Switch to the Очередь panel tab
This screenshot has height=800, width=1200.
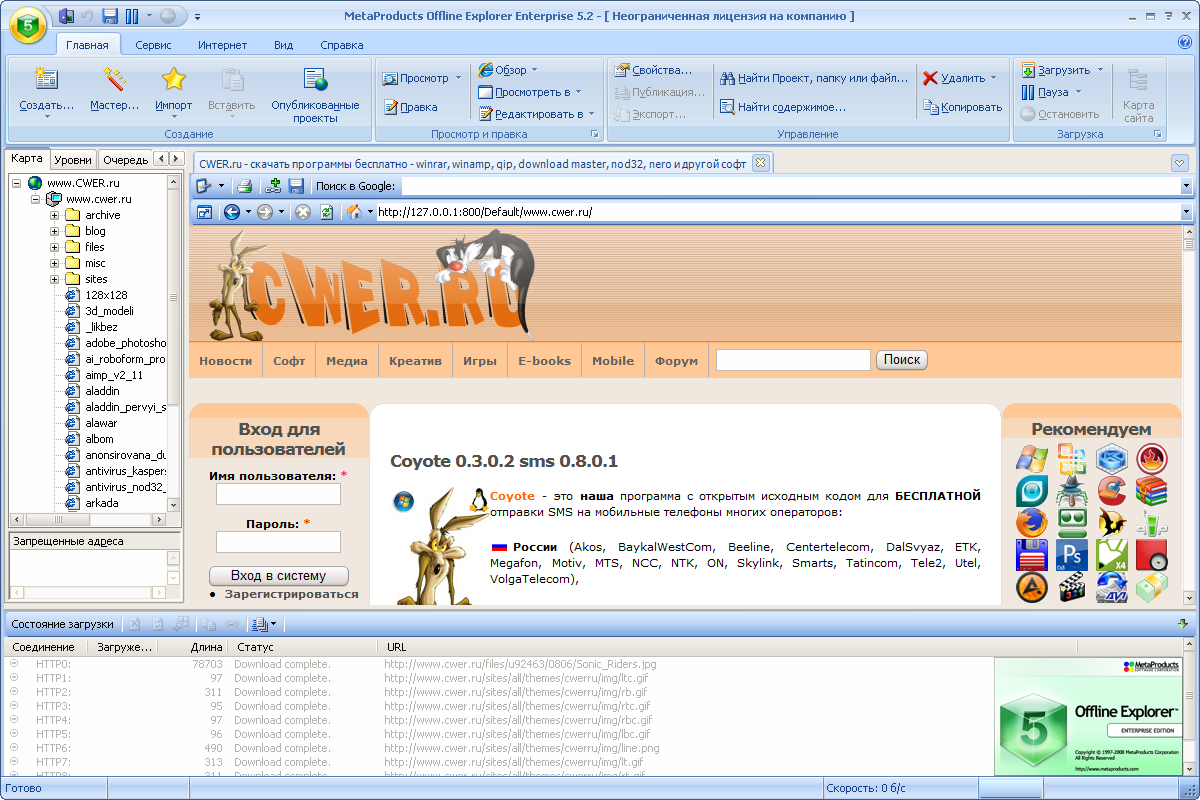coord(126,159)
